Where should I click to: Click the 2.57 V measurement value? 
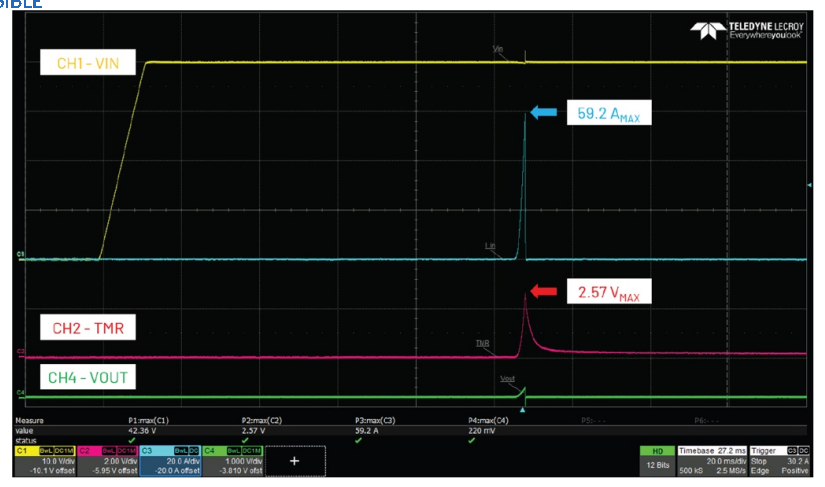253,431
